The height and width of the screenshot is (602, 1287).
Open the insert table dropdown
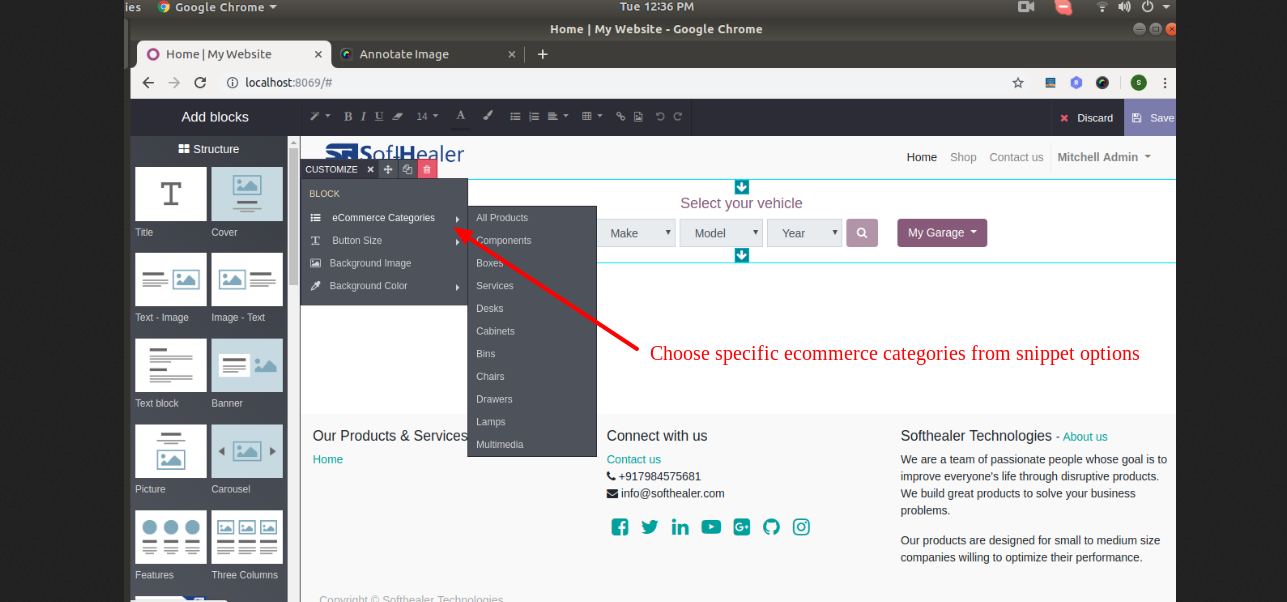592,116
